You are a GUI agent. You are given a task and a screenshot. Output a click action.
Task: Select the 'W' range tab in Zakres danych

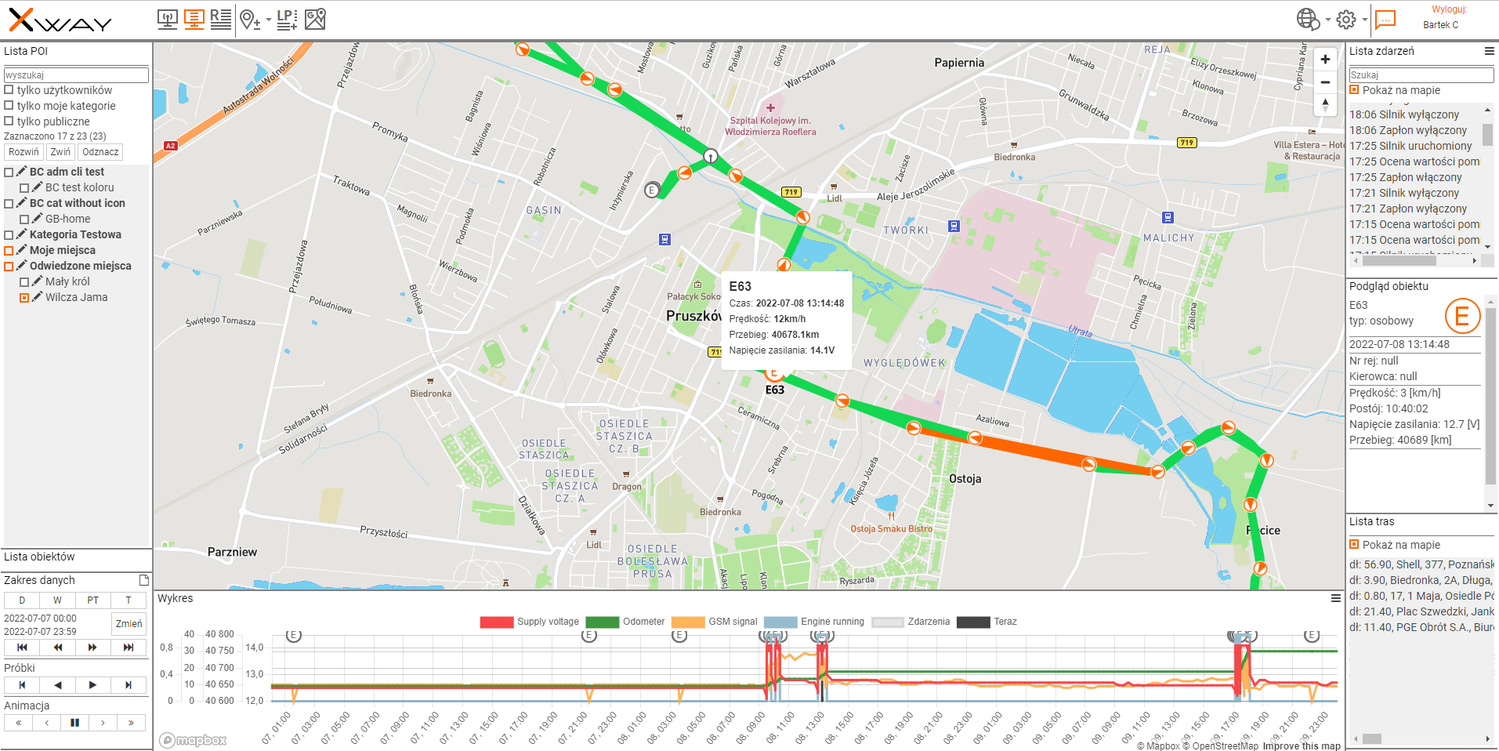pyautogui.click(x=57, y=600)
